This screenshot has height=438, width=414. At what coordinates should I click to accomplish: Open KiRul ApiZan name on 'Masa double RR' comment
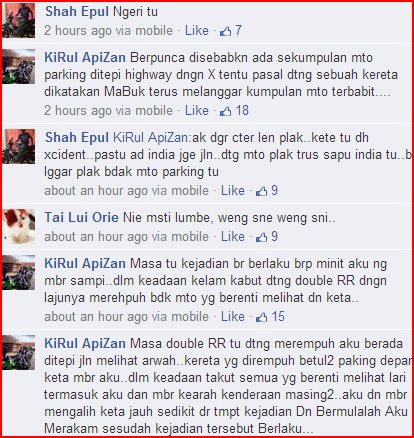click(x=85, y=343)
